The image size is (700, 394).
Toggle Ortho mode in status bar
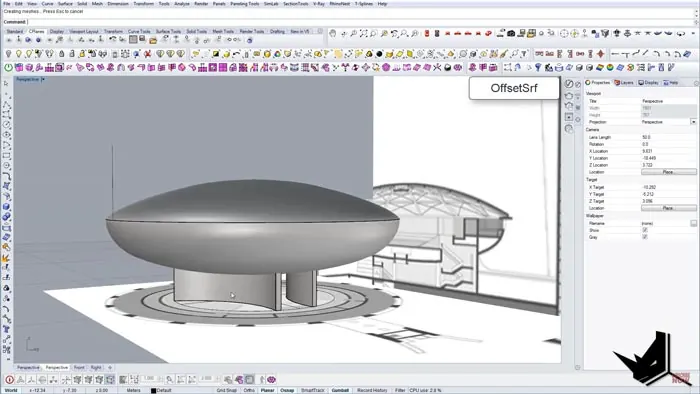pos(249,390)
